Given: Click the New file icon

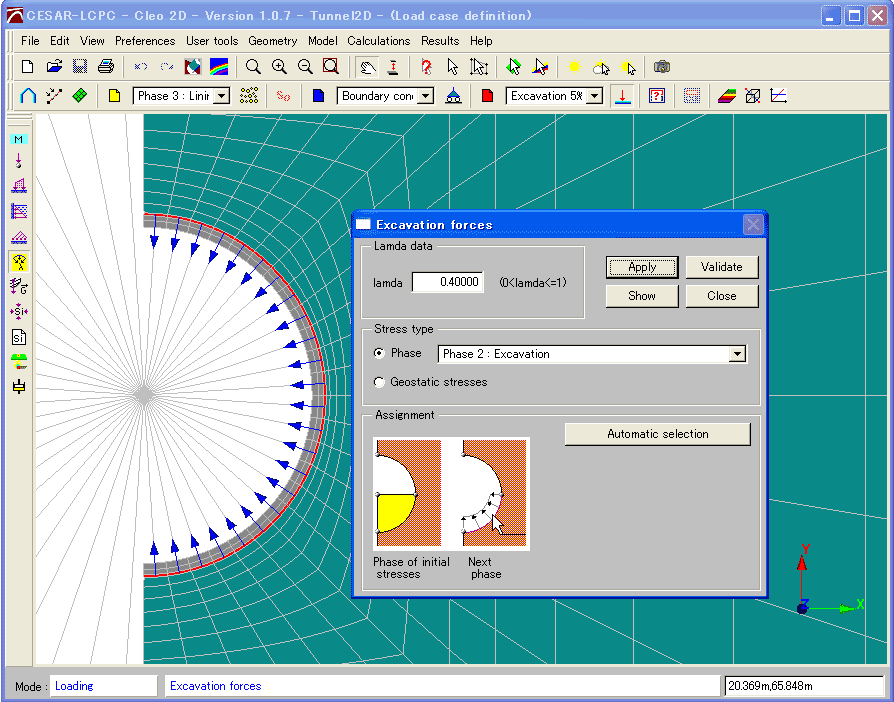Looking at the screenshot, I should point(27,67).
